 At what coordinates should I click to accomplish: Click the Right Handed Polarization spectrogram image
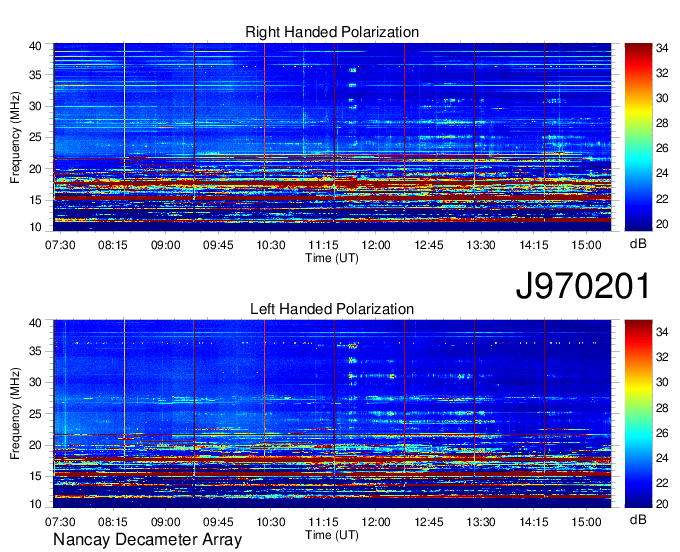pos(332,137)
